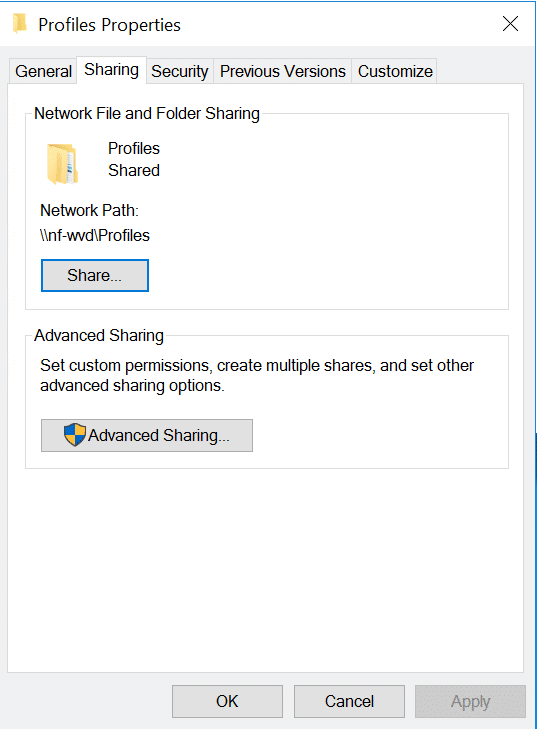This screenshot has height=729, width=537.
Task: Click the \\nf-wvd\Profiles network path text
Action: (95, 235)
